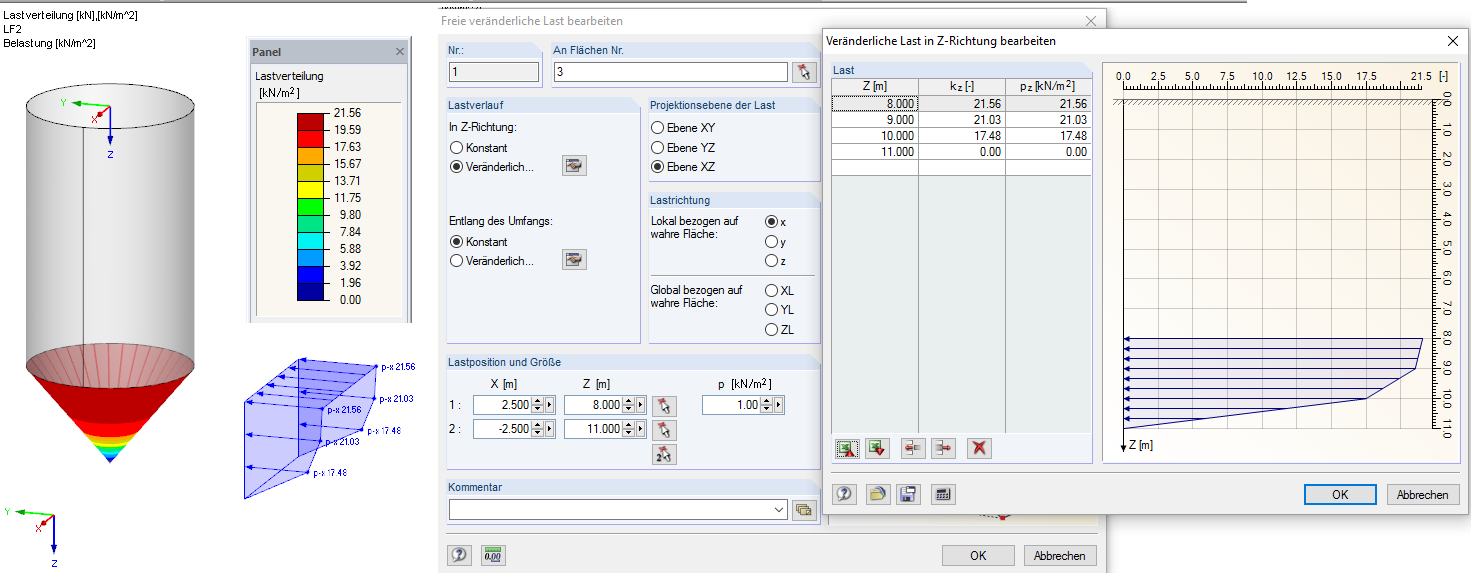Pick point 1 position graphically
1472x586 pixels.
point(664,405)
